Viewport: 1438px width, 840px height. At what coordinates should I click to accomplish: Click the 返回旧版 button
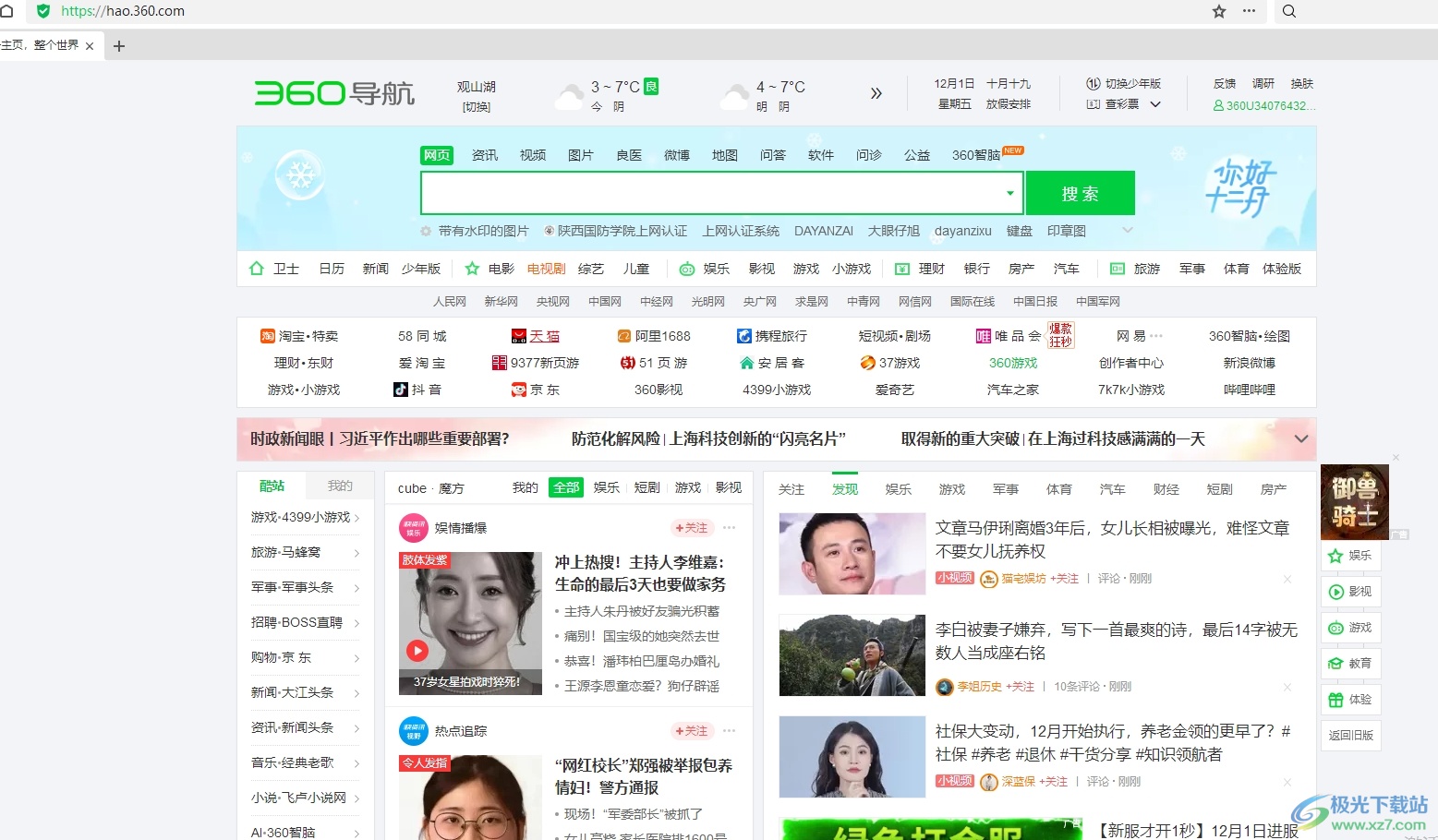click(1351, 736)
